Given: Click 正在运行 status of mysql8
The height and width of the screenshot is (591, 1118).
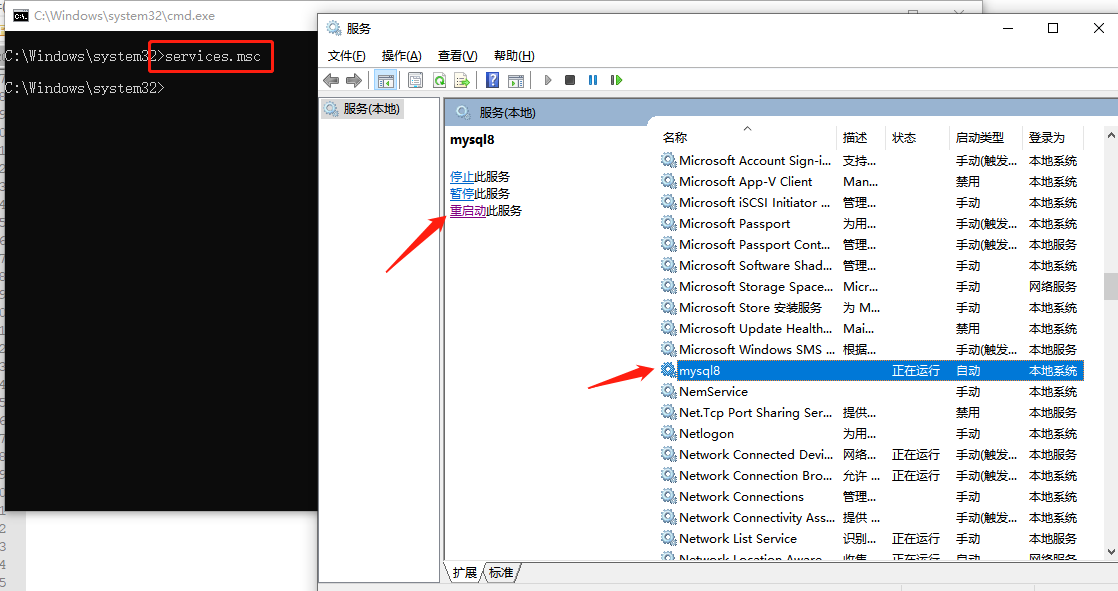Looking at the screenshot, I should (916, 371).
